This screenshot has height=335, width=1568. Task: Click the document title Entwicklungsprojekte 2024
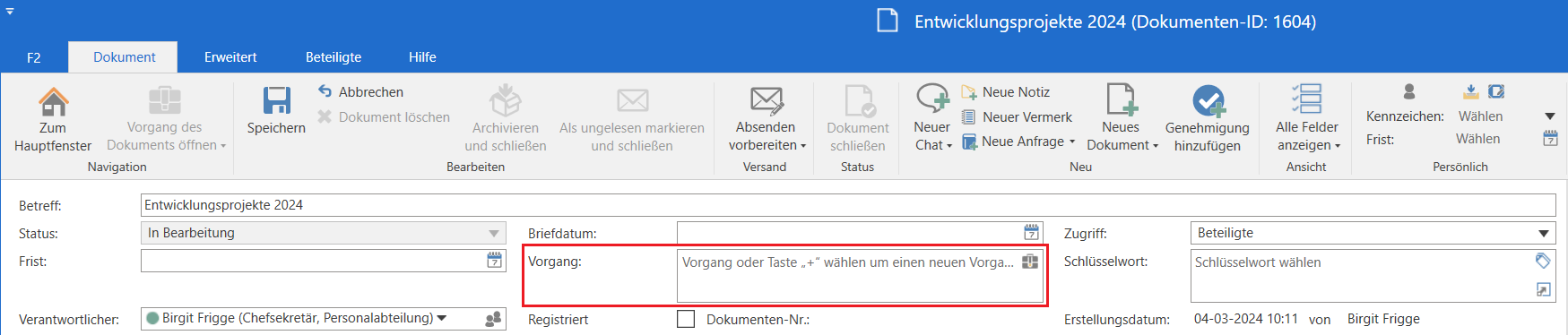tap(1115, 21)
